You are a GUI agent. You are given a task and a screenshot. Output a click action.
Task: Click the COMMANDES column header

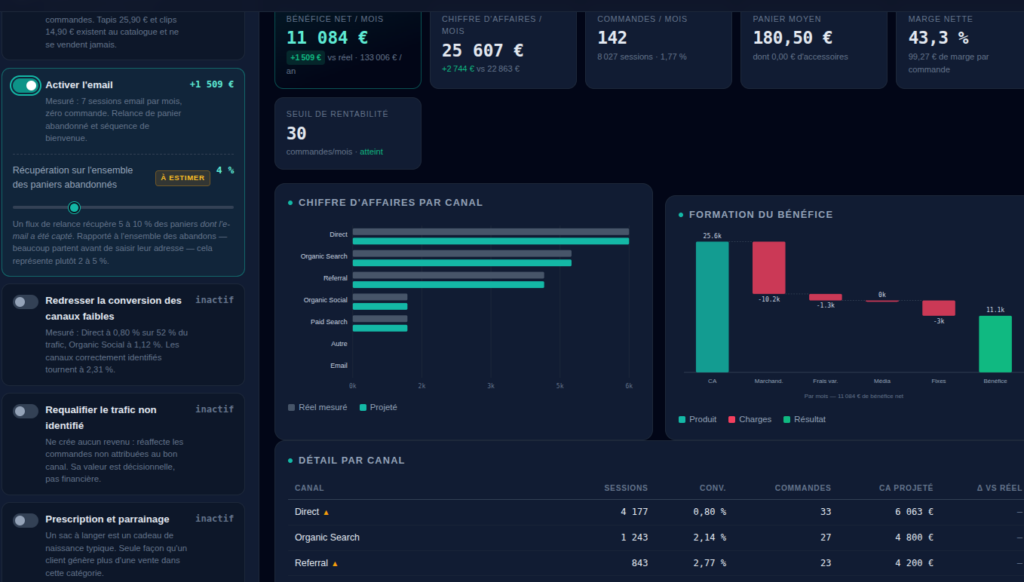(803, 488)
